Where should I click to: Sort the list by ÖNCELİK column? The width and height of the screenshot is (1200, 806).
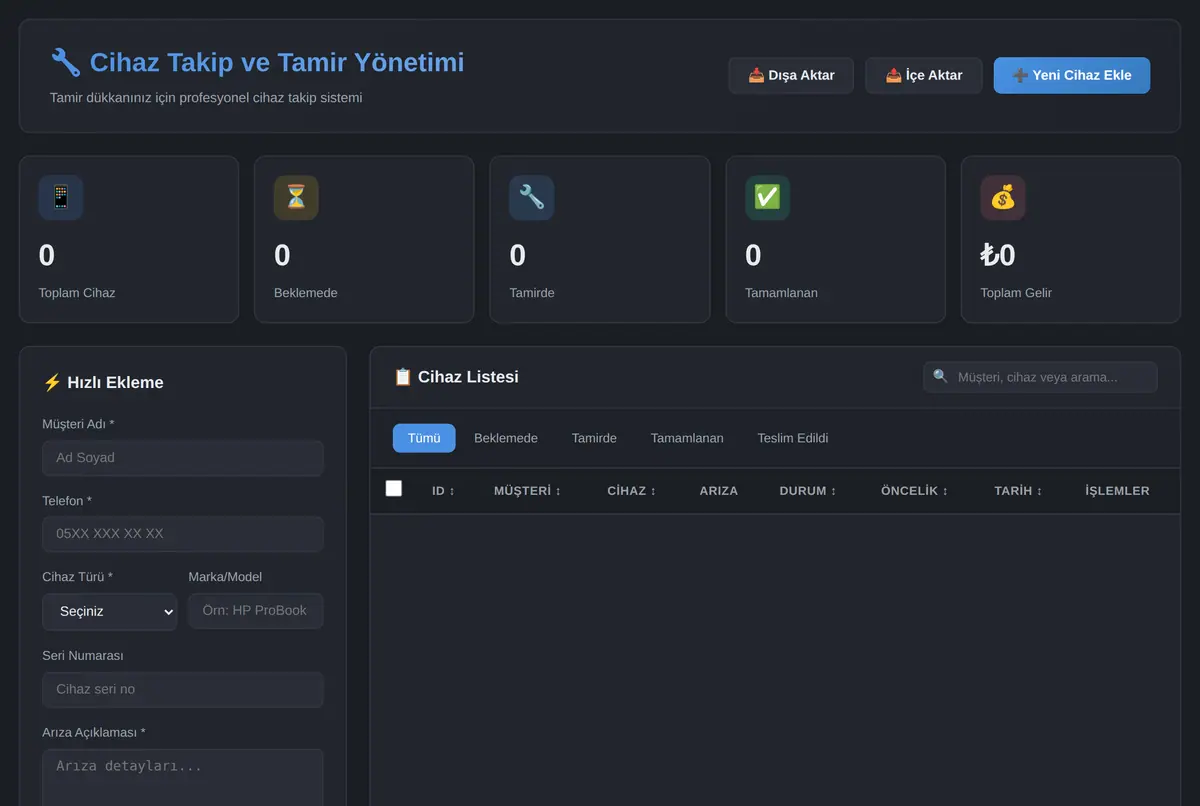914,491
